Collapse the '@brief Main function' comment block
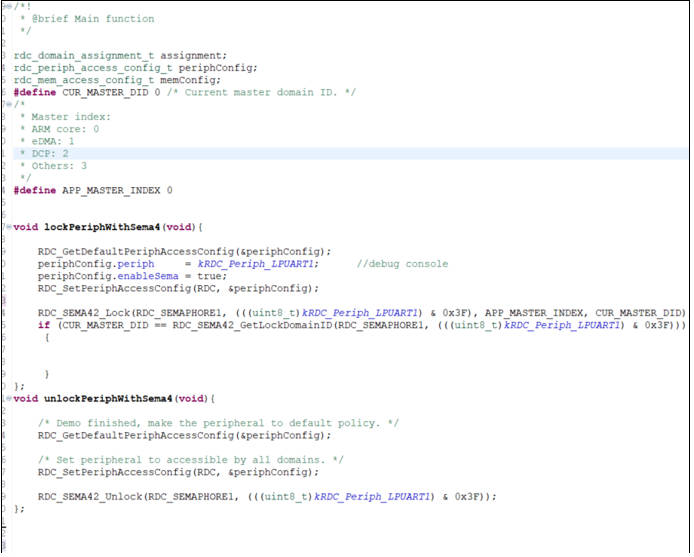 click(x=7, y=6)
